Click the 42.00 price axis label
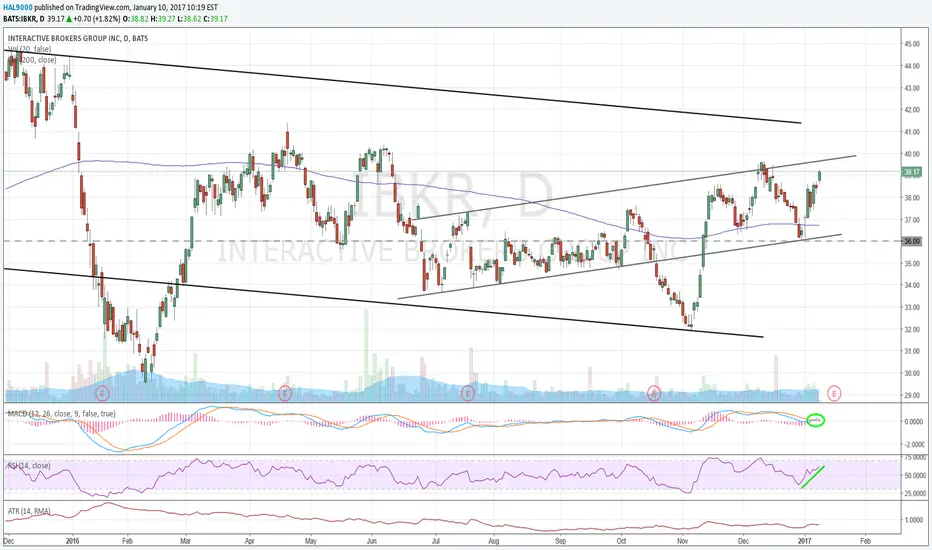This screenshot has height=550, width=932. tap(912, 110)
